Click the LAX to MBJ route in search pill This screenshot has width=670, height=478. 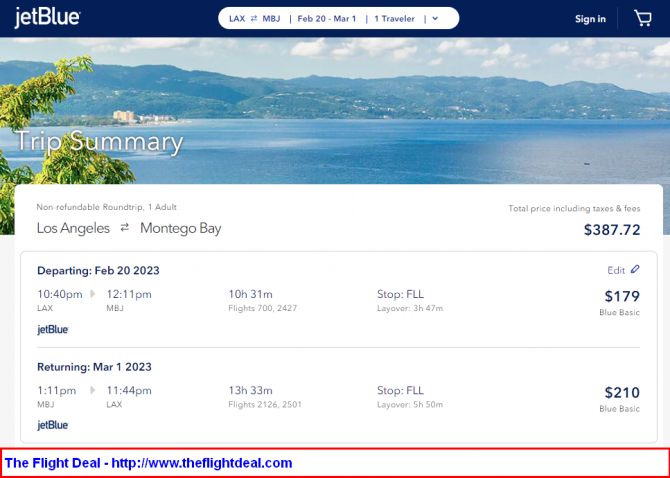coord(254,18)
